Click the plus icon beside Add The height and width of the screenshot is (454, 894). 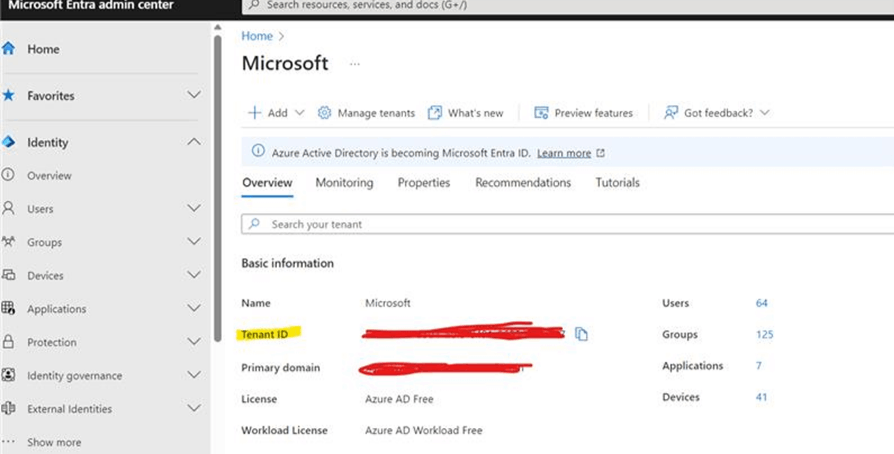pyautogui.click(x=254, y=112)
